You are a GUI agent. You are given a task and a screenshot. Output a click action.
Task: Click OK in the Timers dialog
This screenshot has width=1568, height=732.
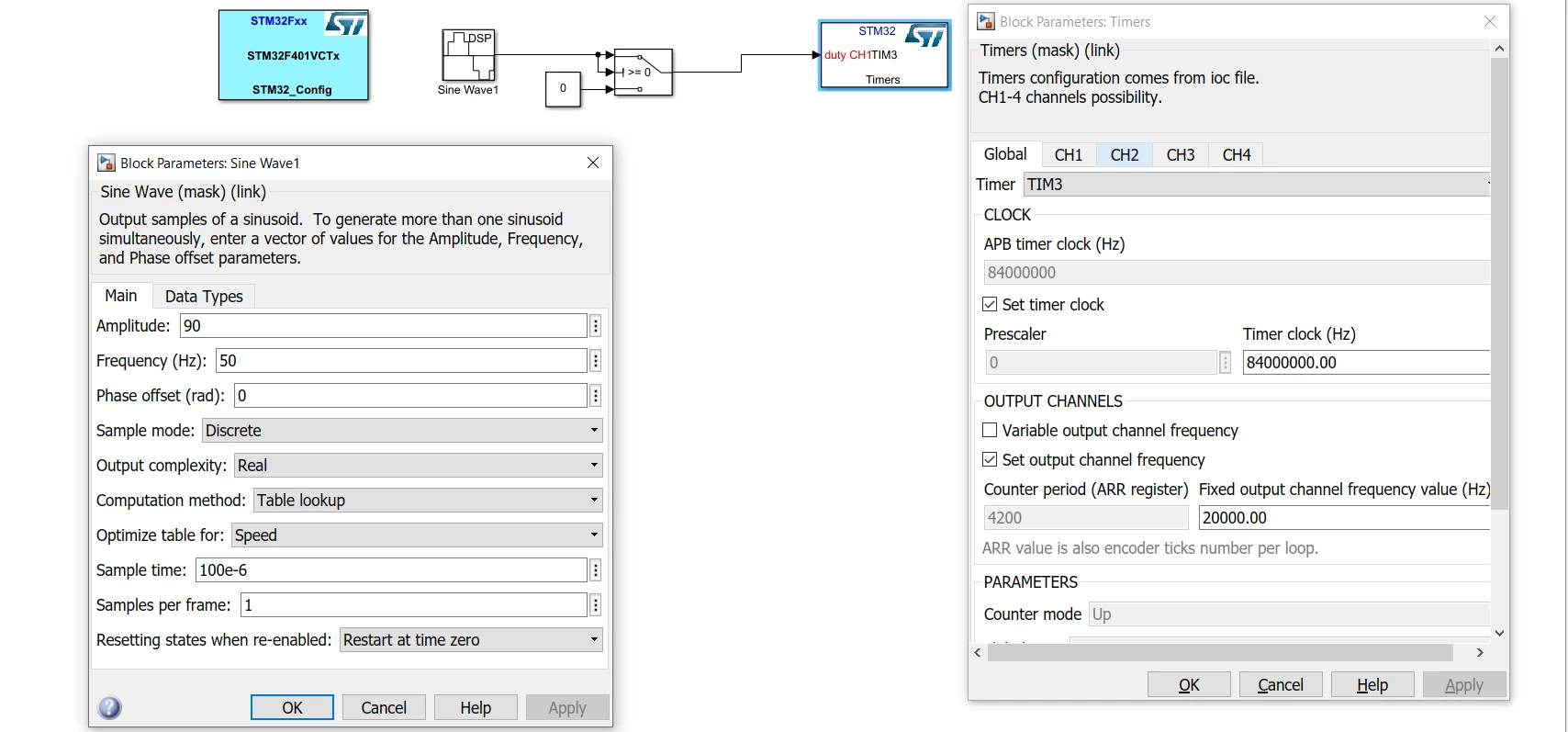[1189, 684]
